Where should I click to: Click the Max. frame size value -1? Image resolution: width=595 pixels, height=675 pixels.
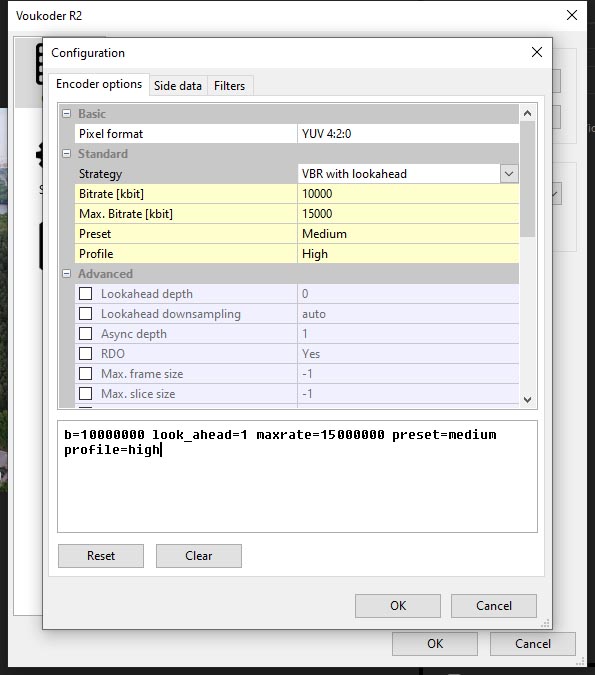coord(408,374)
